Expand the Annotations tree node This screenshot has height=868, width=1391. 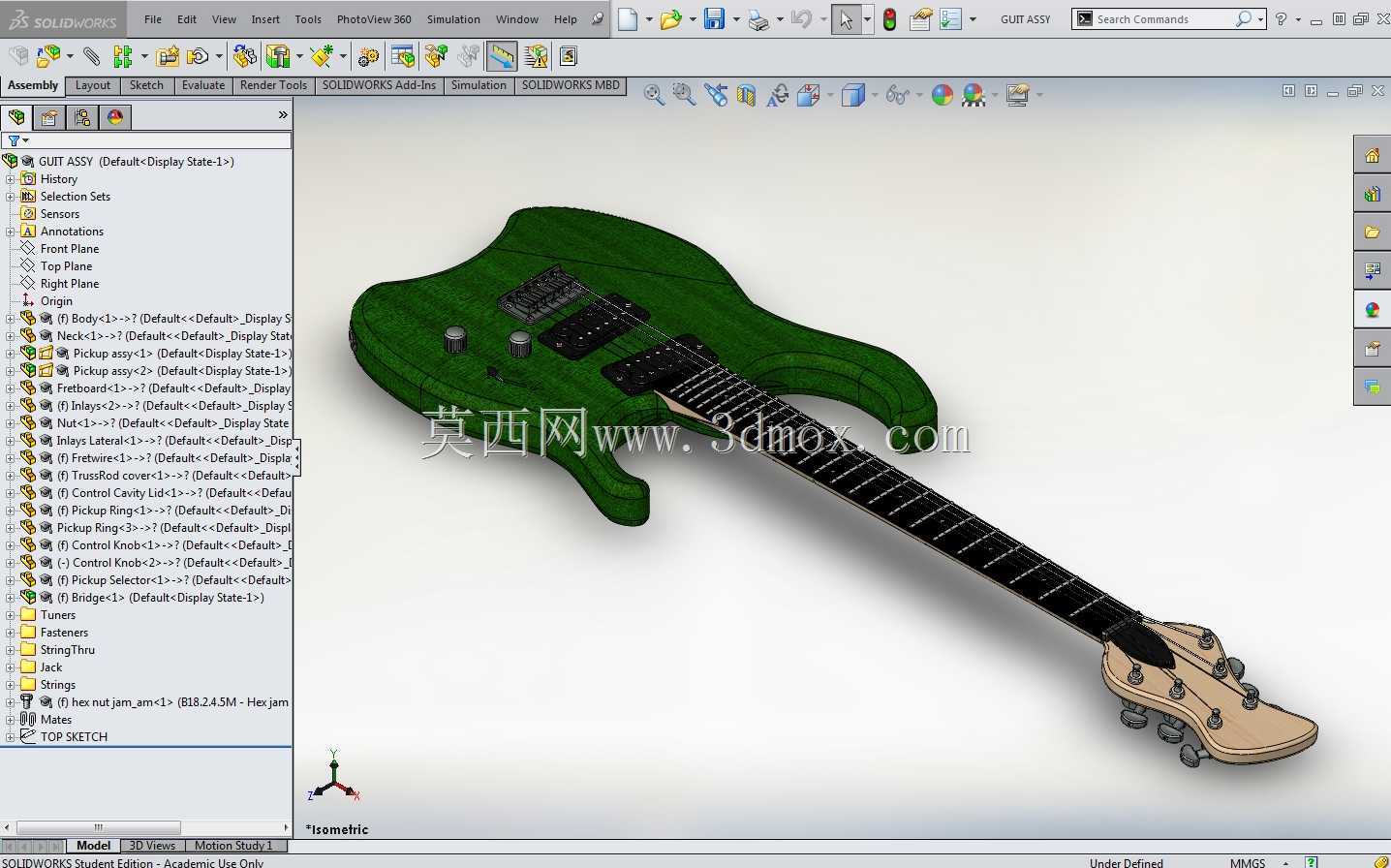(x=10, y=232)
